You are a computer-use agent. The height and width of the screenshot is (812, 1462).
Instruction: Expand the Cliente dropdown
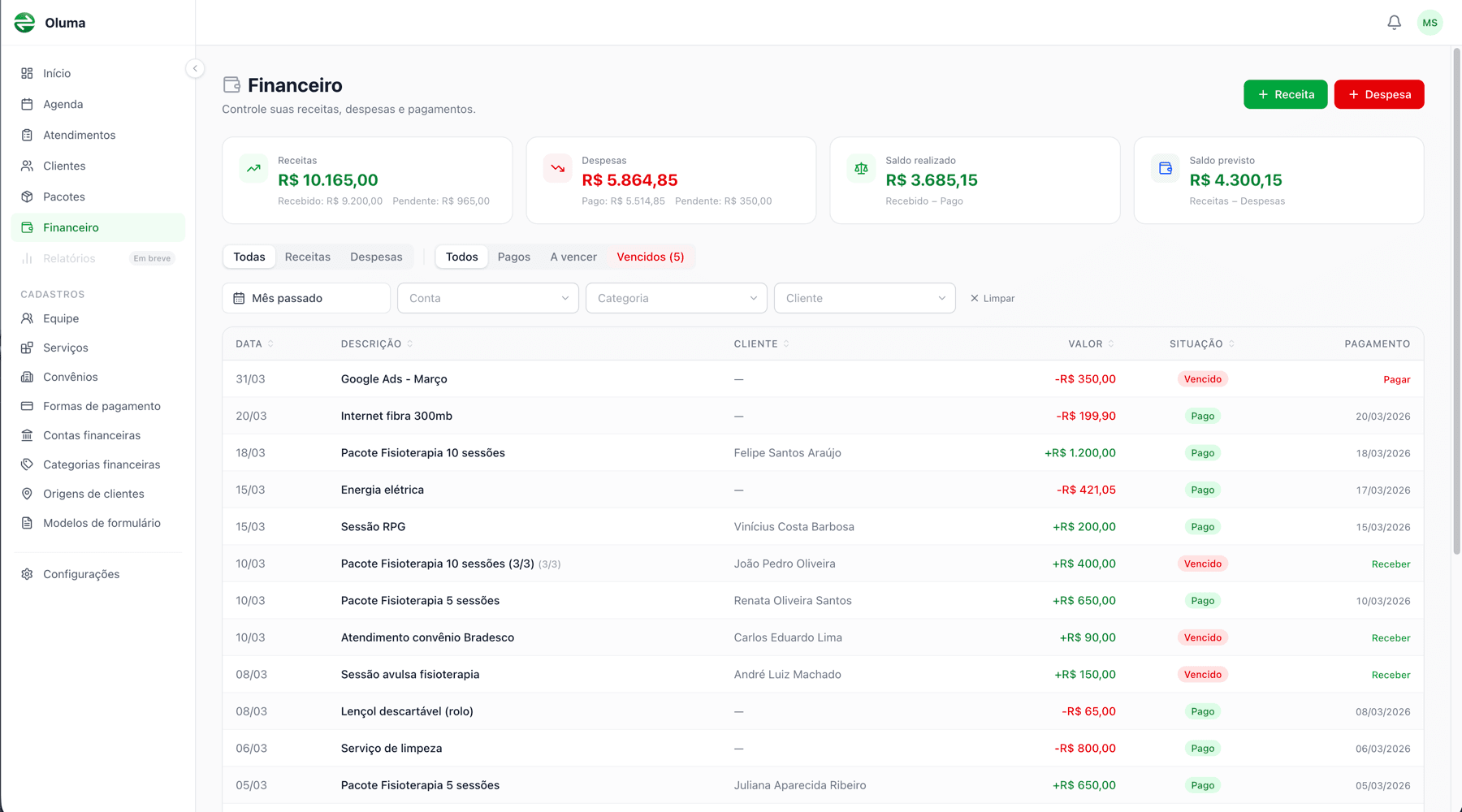(x=864, y=298)
